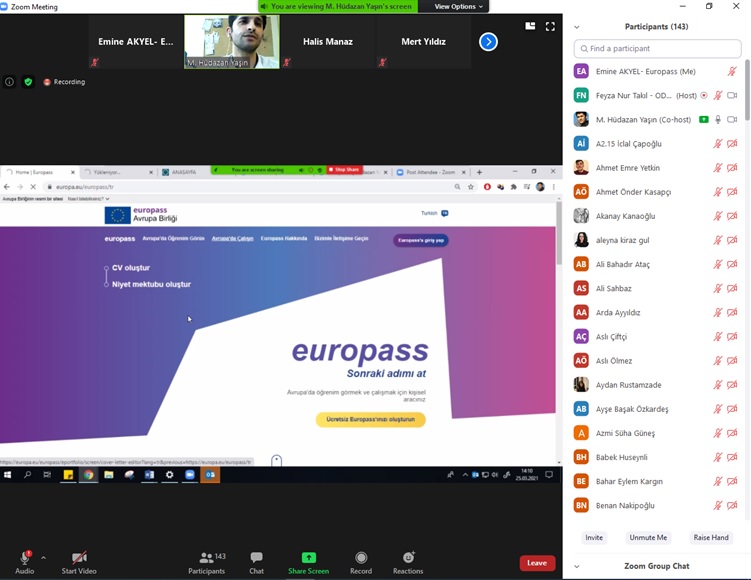
Task: Click the Unmute Me button
Action: [648, 537]
